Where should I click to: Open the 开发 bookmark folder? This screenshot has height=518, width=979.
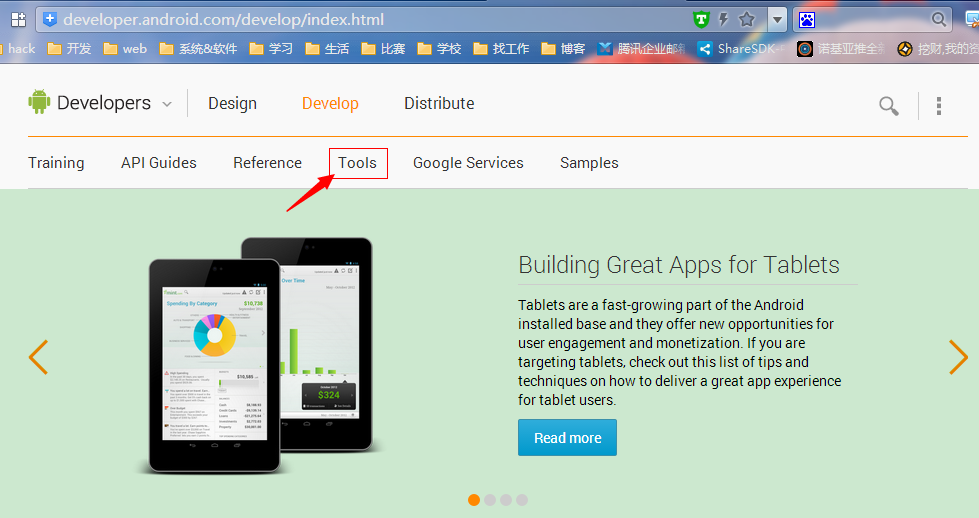(x=70, y=49)
